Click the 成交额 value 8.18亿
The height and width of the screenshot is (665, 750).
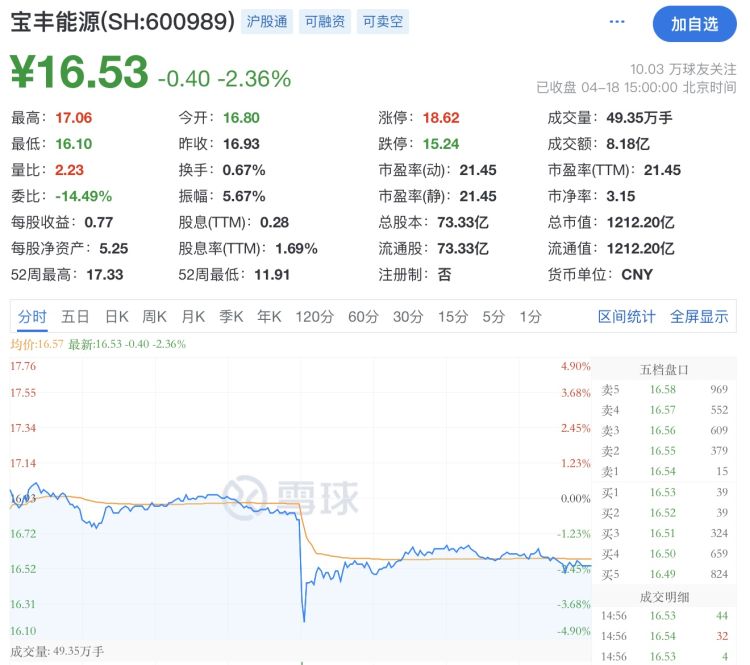coord(628,144)
